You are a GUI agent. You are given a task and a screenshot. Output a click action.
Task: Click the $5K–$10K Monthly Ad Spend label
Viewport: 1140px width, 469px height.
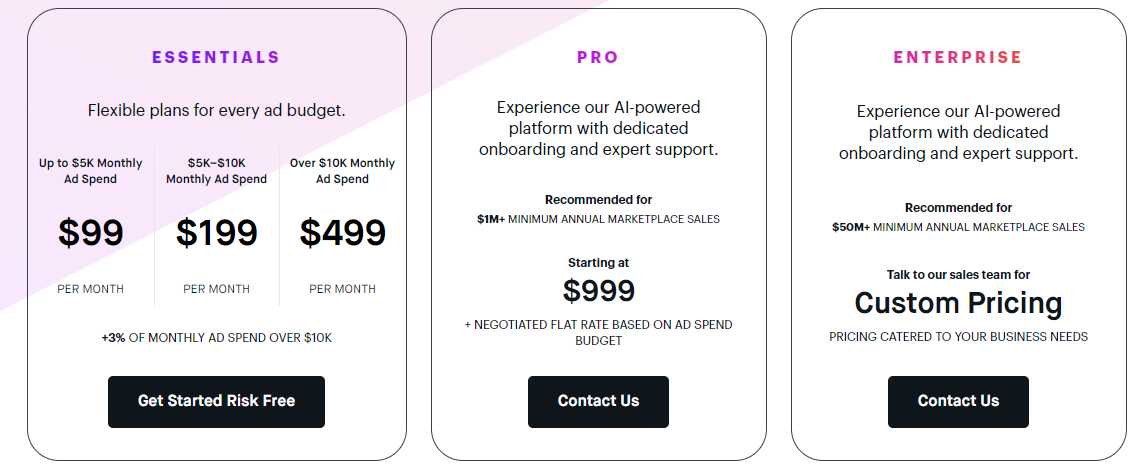(217, 171)
